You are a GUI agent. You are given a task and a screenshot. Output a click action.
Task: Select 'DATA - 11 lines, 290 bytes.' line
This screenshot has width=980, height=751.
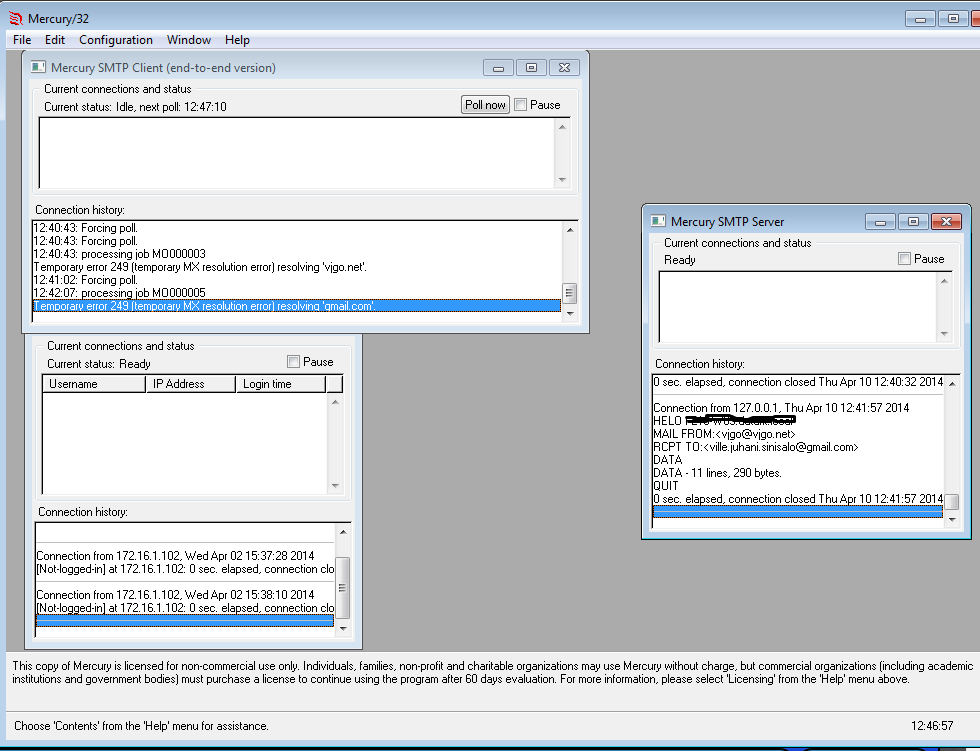[798, 472]
